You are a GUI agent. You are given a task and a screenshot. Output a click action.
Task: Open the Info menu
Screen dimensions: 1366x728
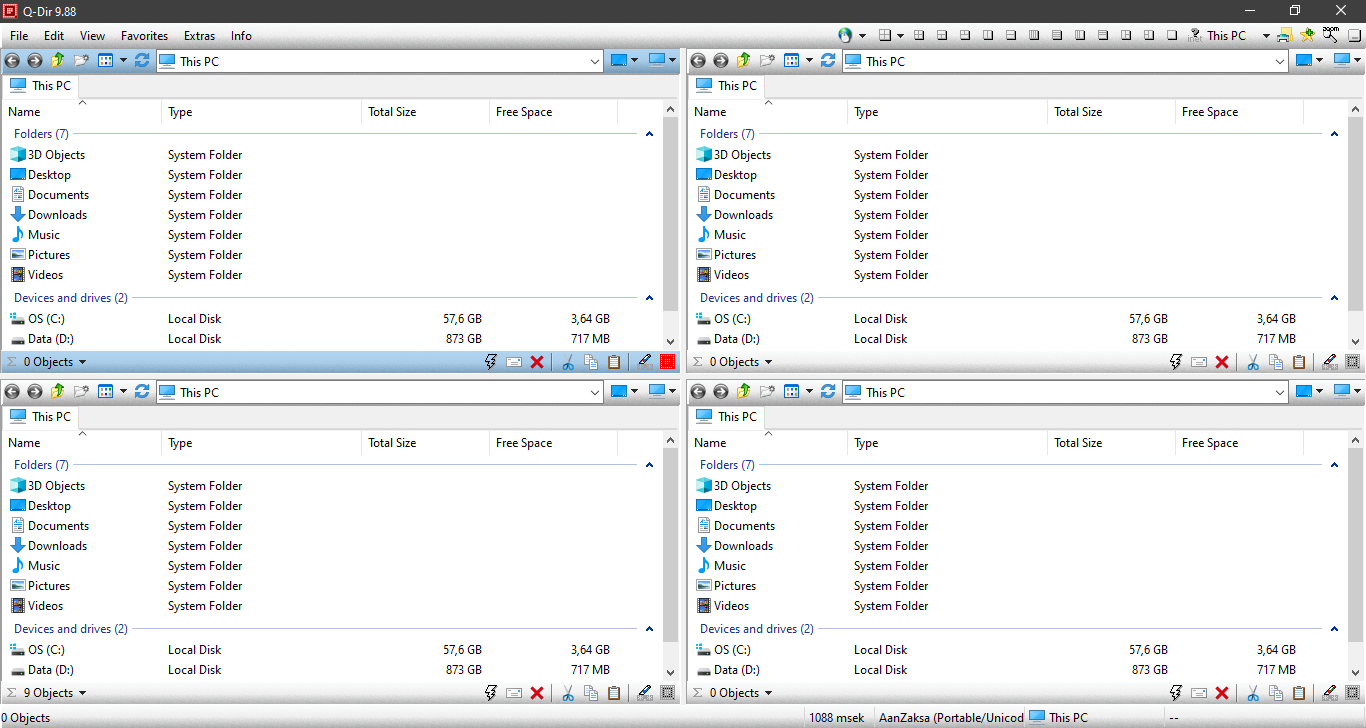[x=241, y=35]
